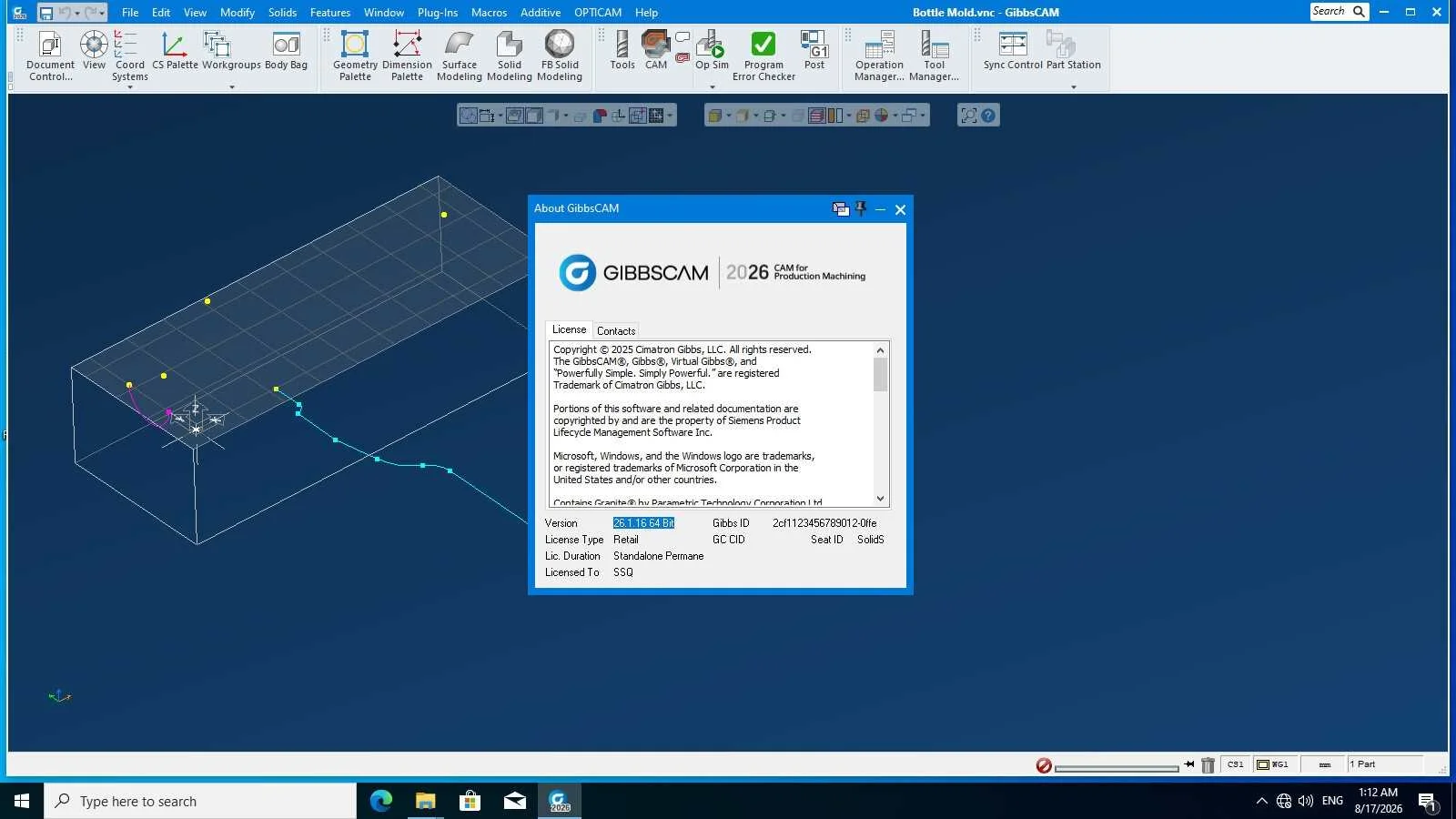Viewport: 1456px width, 819px height.
Task: Click Windows Start button
Action: [22, 801]
